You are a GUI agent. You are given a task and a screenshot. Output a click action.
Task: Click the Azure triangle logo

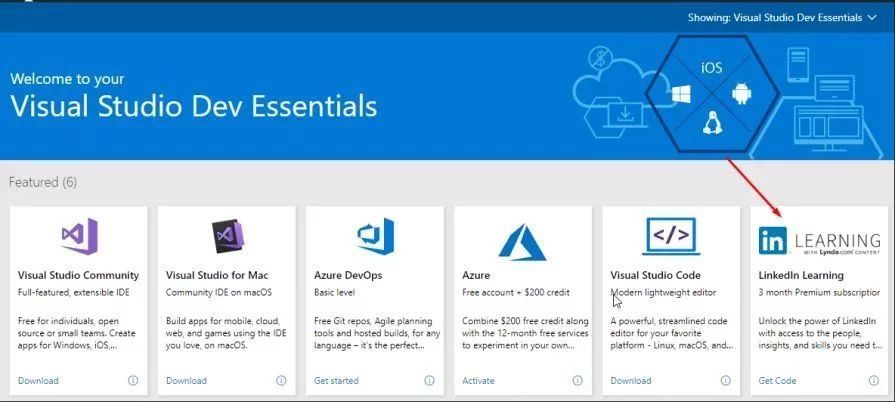522,240
